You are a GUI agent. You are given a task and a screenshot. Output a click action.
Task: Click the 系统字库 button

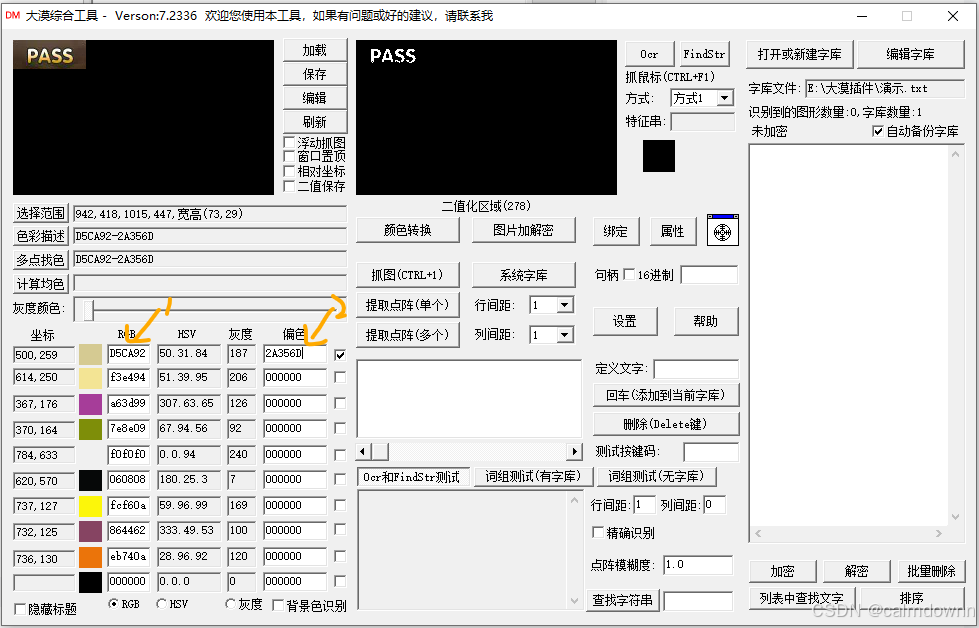pyautogui.click(x=523, y=275)
